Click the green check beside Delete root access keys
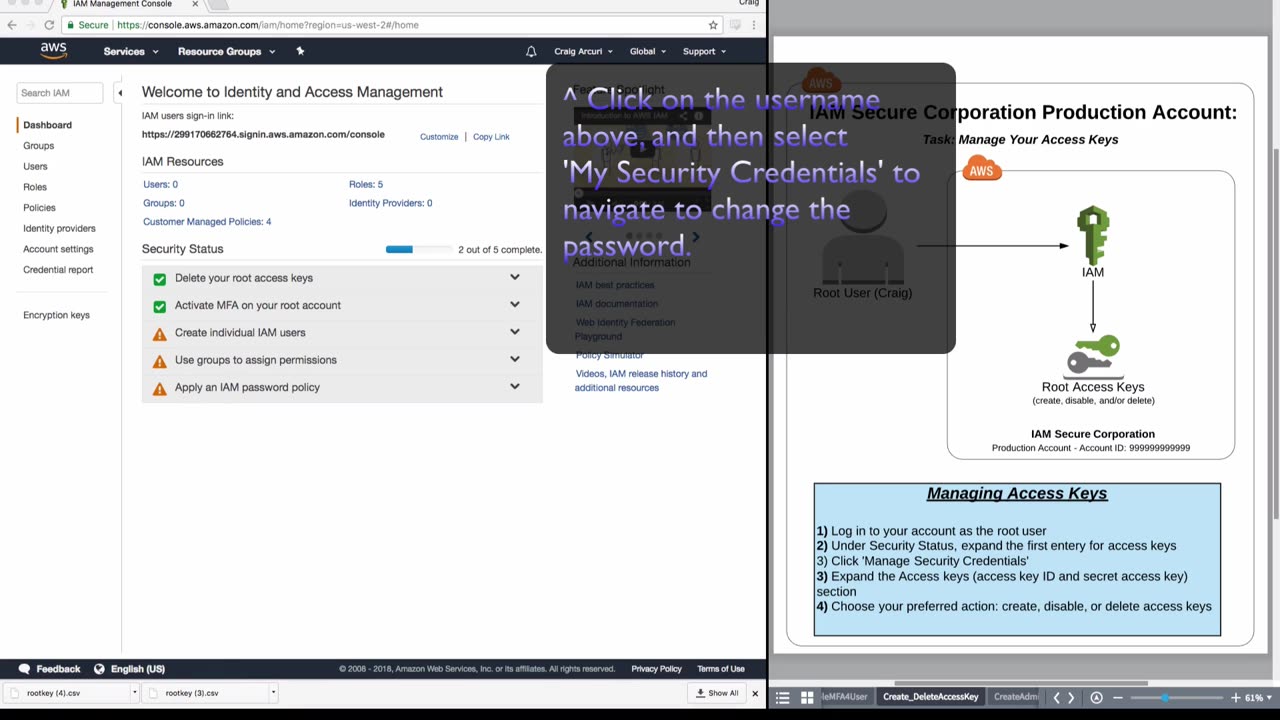1280x720 pixels. coord(159,279)
